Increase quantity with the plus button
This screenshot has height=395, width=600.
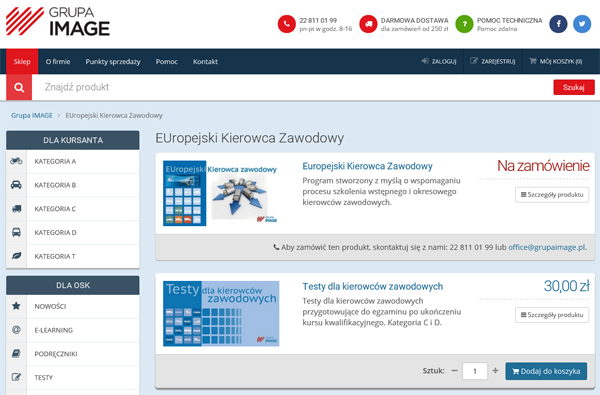[495, 371]
